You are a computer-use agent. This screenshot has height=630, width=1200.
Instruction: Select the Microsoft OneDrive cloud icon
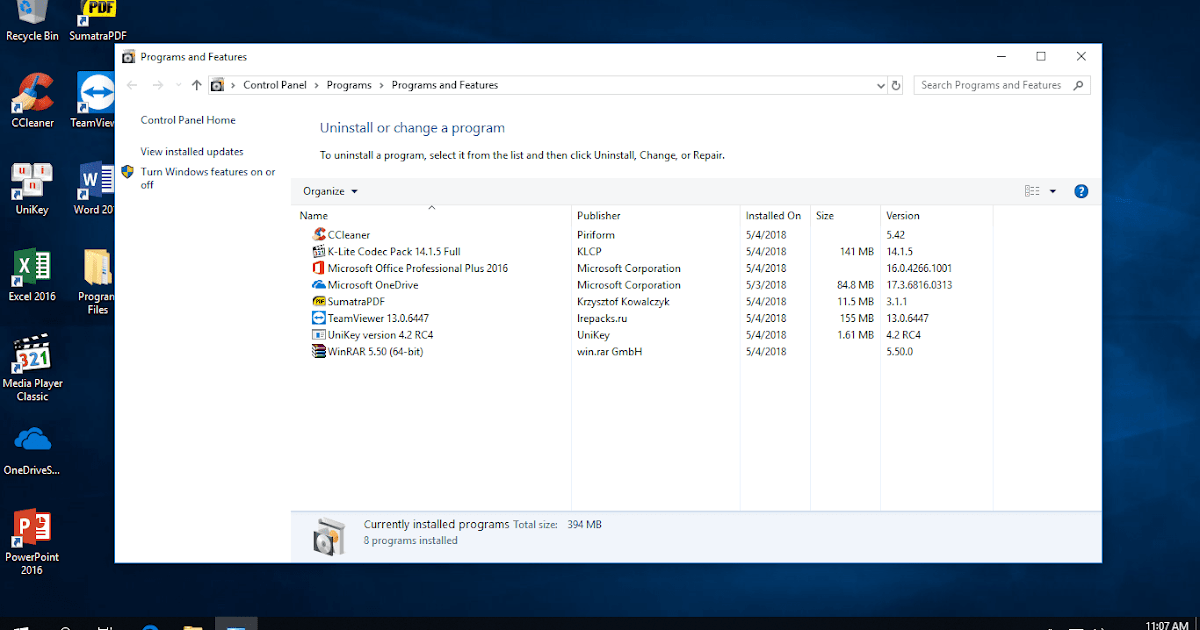(x=319, y=285)
